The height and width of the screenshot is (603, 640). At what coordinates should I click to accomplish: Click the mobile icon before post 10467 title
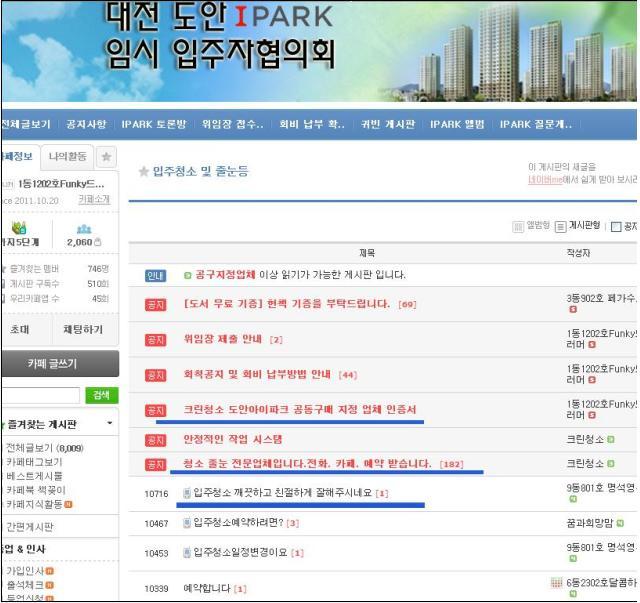[187, 523]
